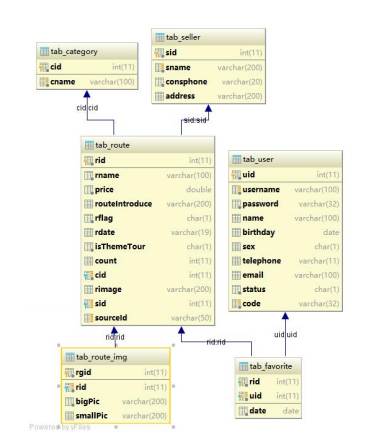
Task: Click the rdate column name
Action: pos(105,232)
